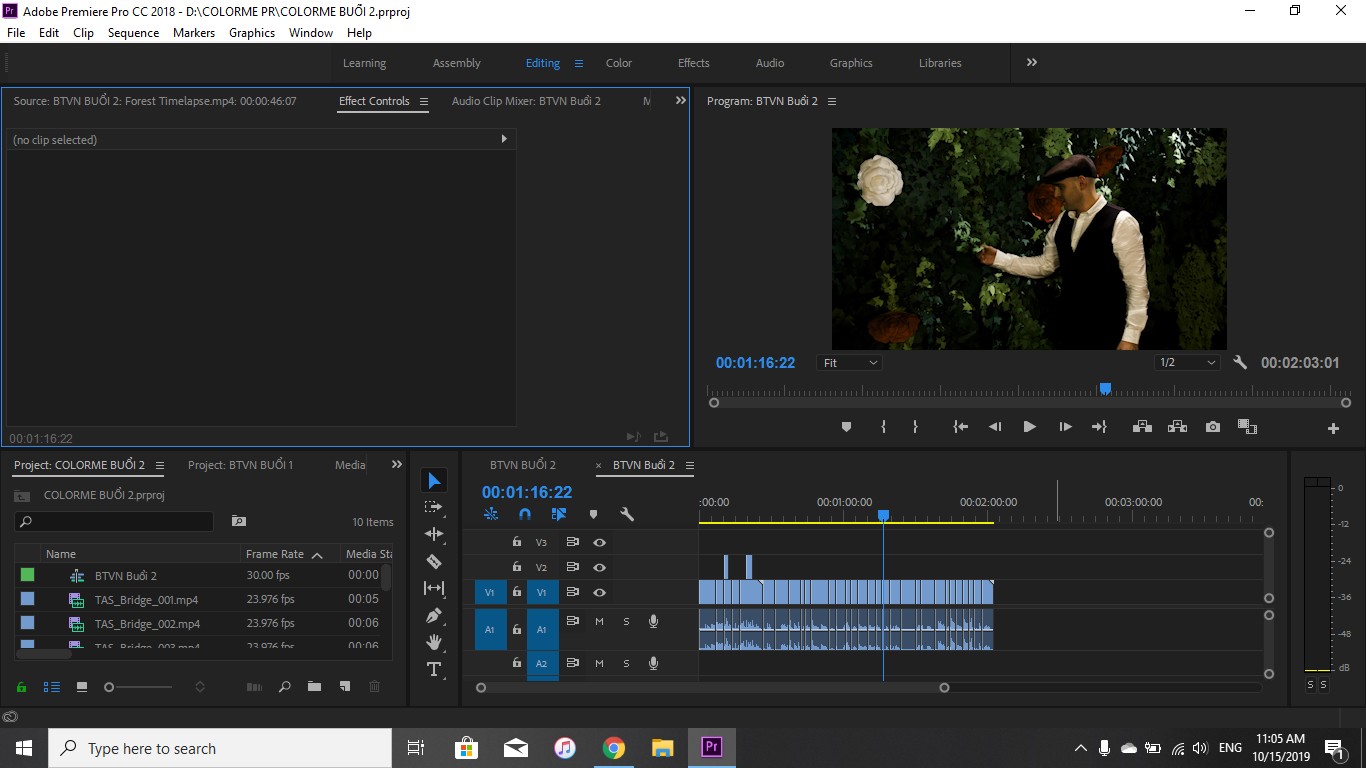
Task: Switch to Audio Clip Mixer tab
Action: [x=526, y=101]
